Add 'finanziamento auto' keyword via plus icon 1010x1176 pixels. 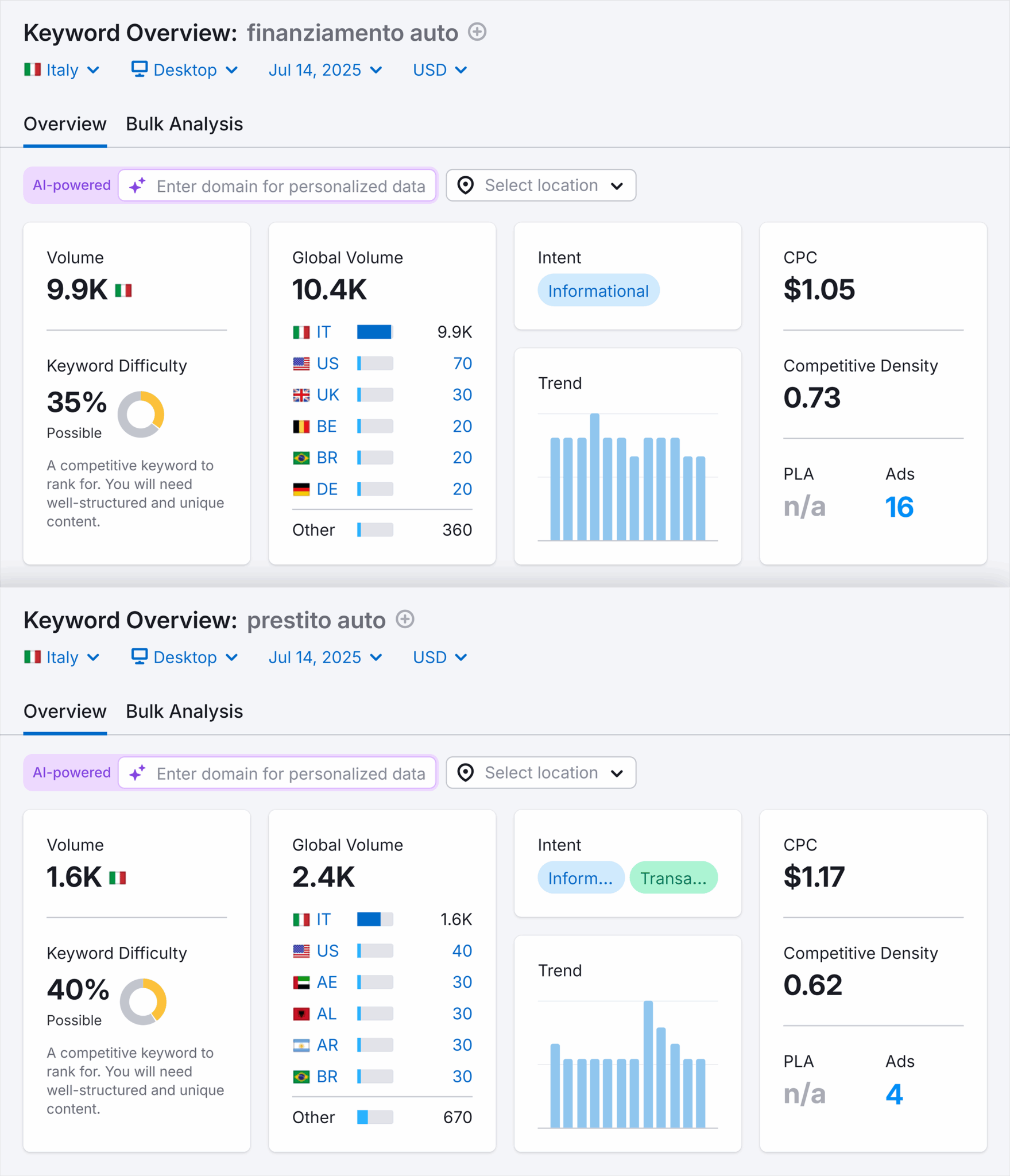click(x=477, y=32)
